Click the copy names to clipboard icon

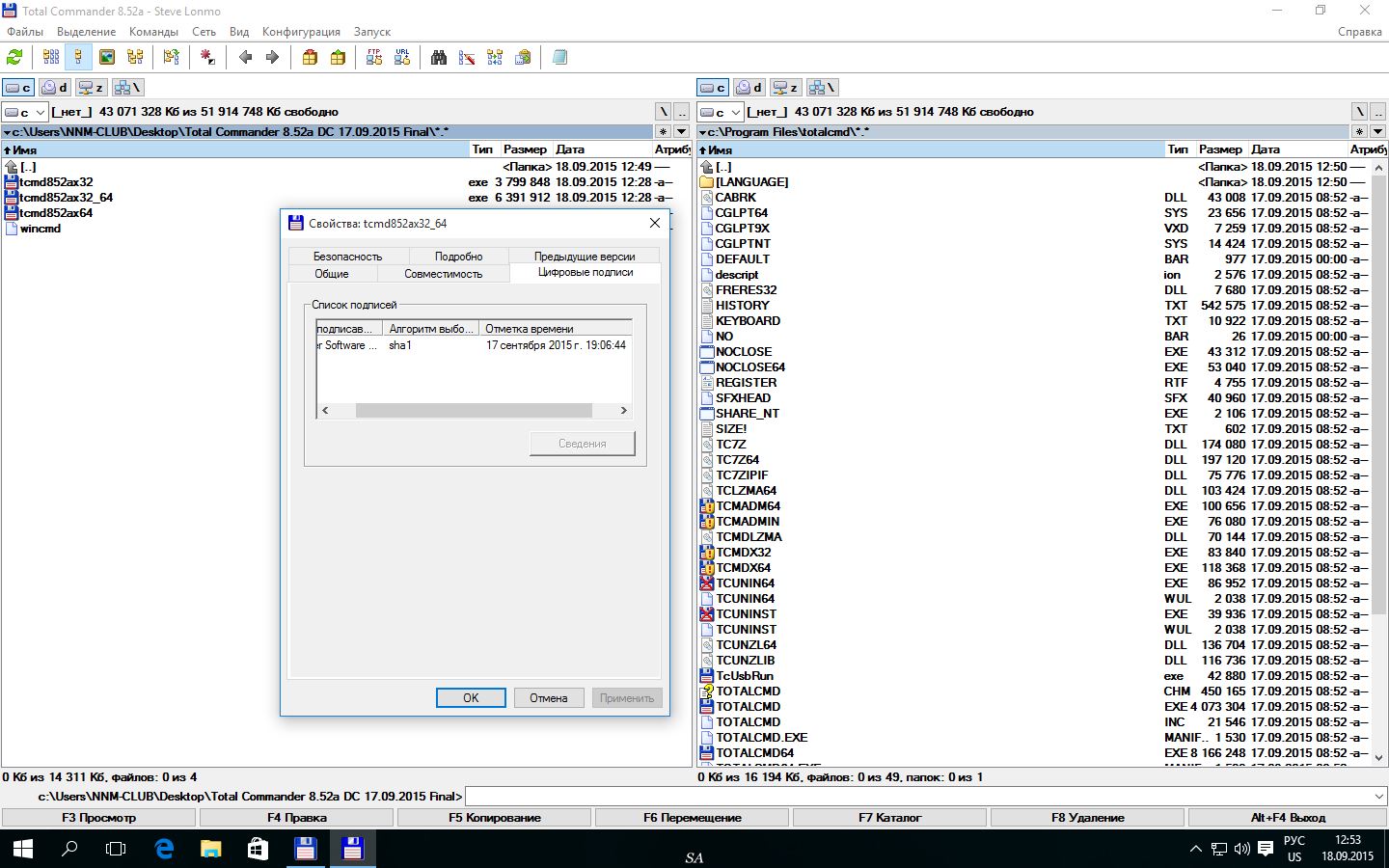523,58
